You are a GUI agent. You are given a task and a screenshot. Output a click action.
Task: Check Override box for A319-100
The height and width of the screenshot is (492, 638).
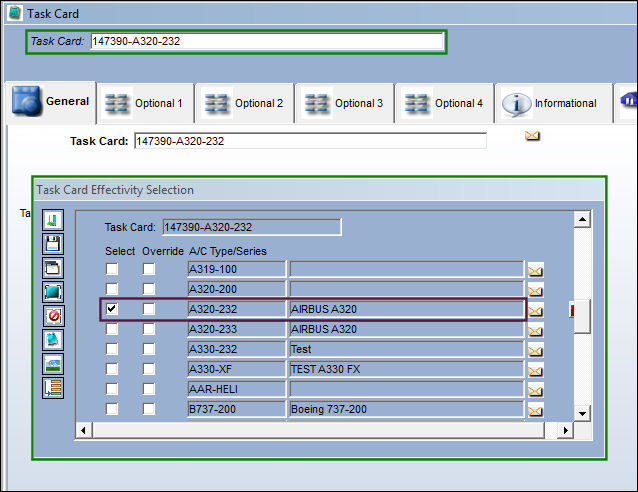[x=149, y=269]
